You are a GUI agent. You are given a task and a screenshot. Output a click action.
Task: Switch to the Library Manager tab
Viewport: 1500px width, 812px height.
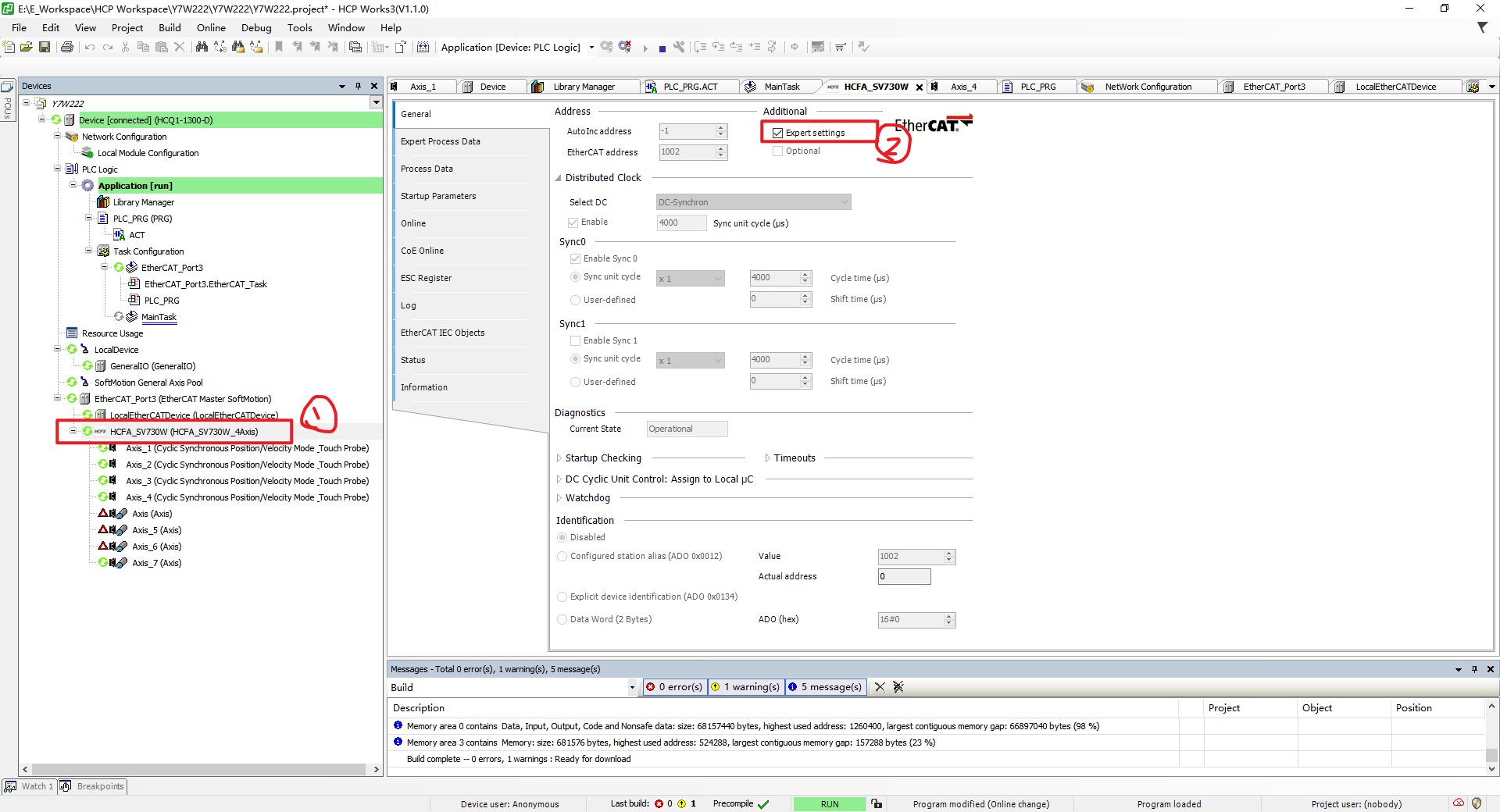(x=583, y=87)
